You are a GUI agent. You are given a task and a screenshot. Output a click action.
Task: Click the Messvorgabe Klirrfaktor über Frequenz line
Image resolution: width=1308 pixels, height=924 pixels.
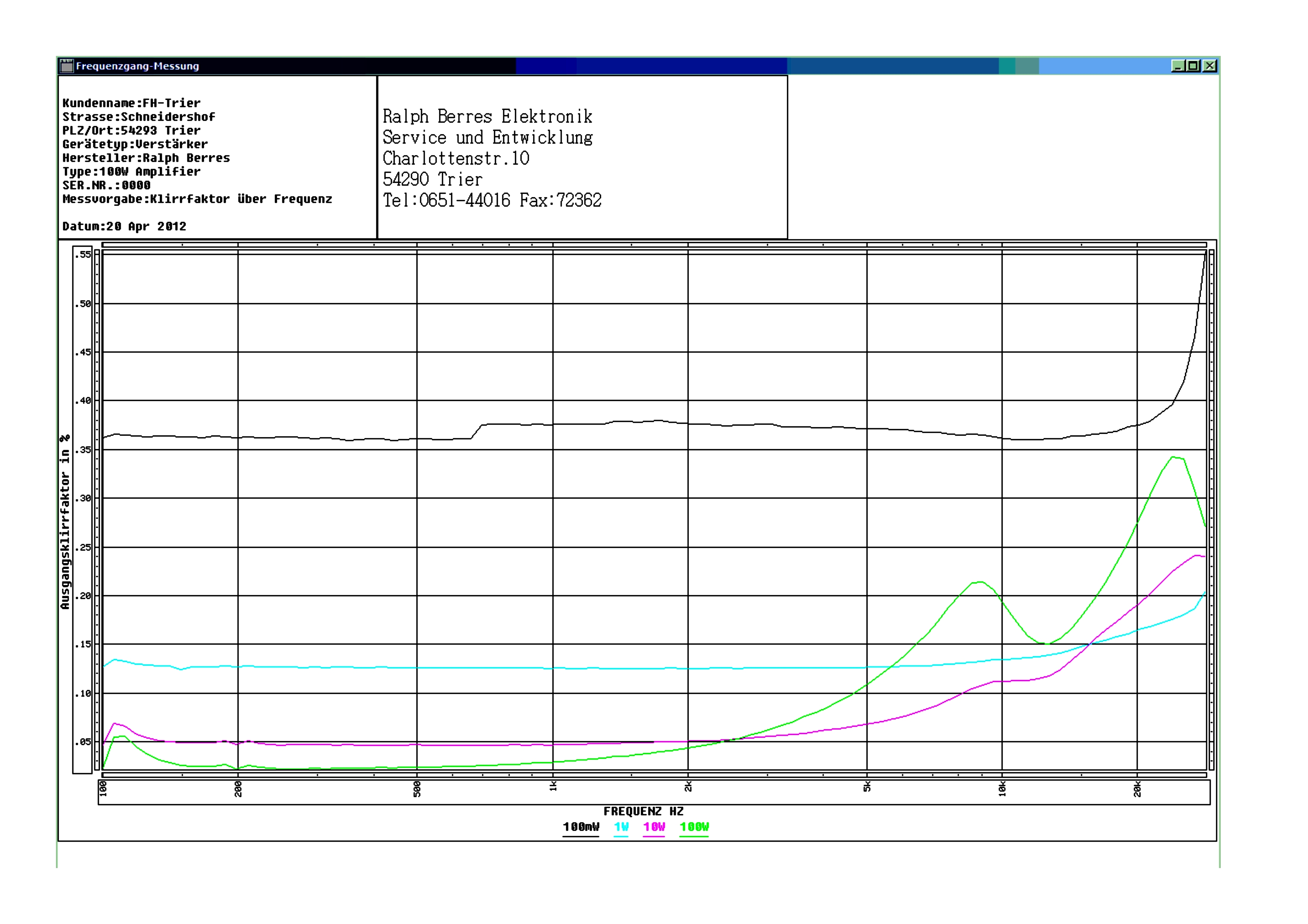point(197,199)
